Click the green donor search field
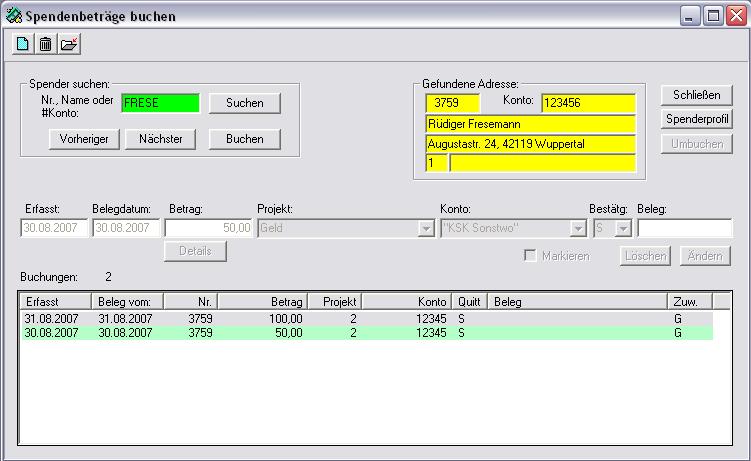Viewport: 751px width, 461px height. coord(159,103)
